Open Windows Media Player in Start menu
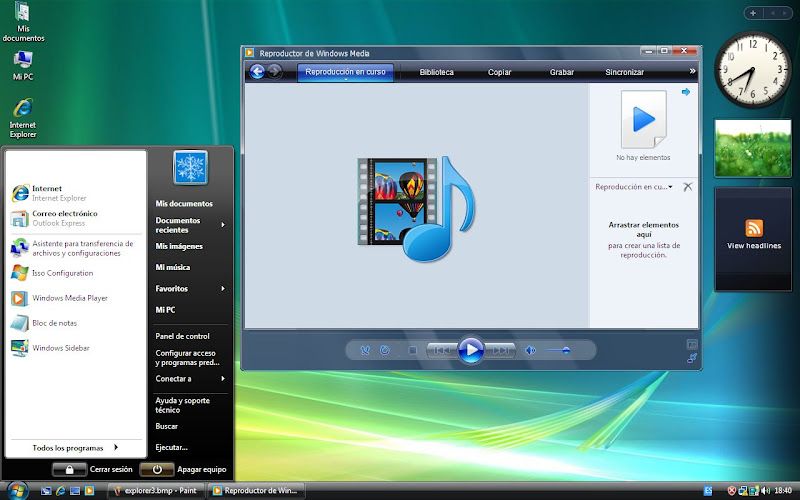This screenshot has width=800, height=500. 76,298
